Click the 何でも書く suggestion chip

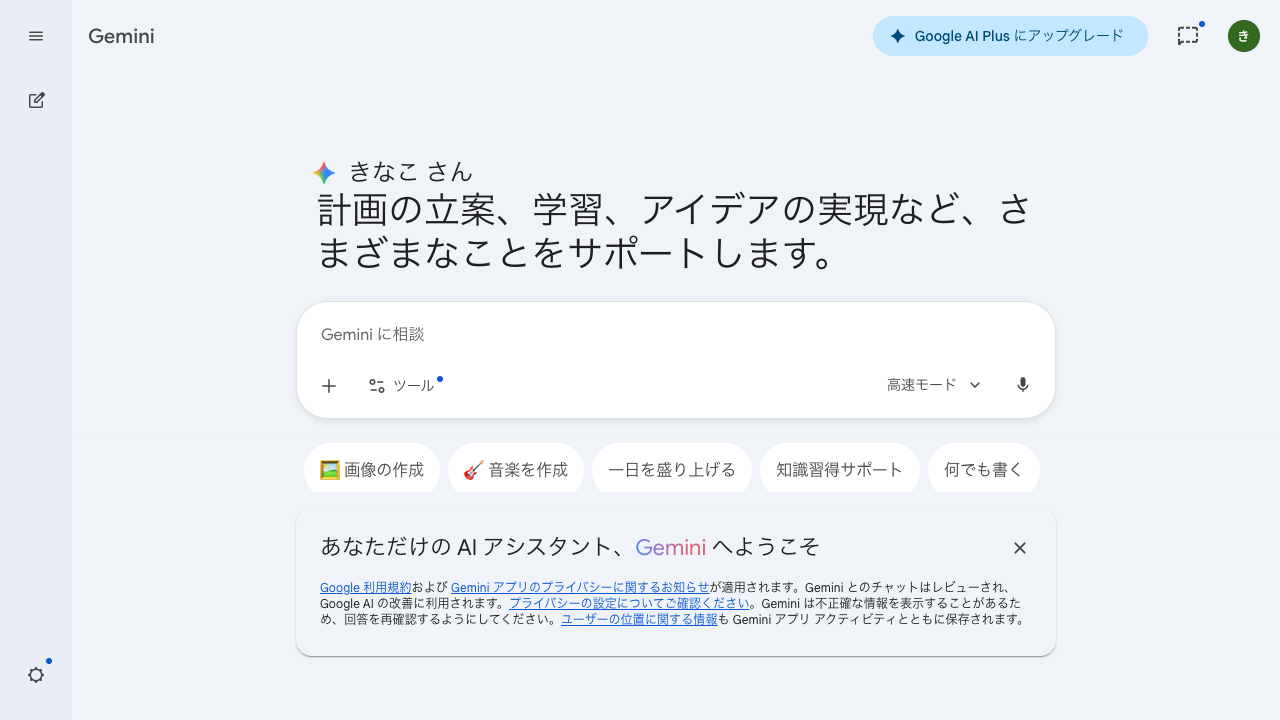click(x=983, y=469)
